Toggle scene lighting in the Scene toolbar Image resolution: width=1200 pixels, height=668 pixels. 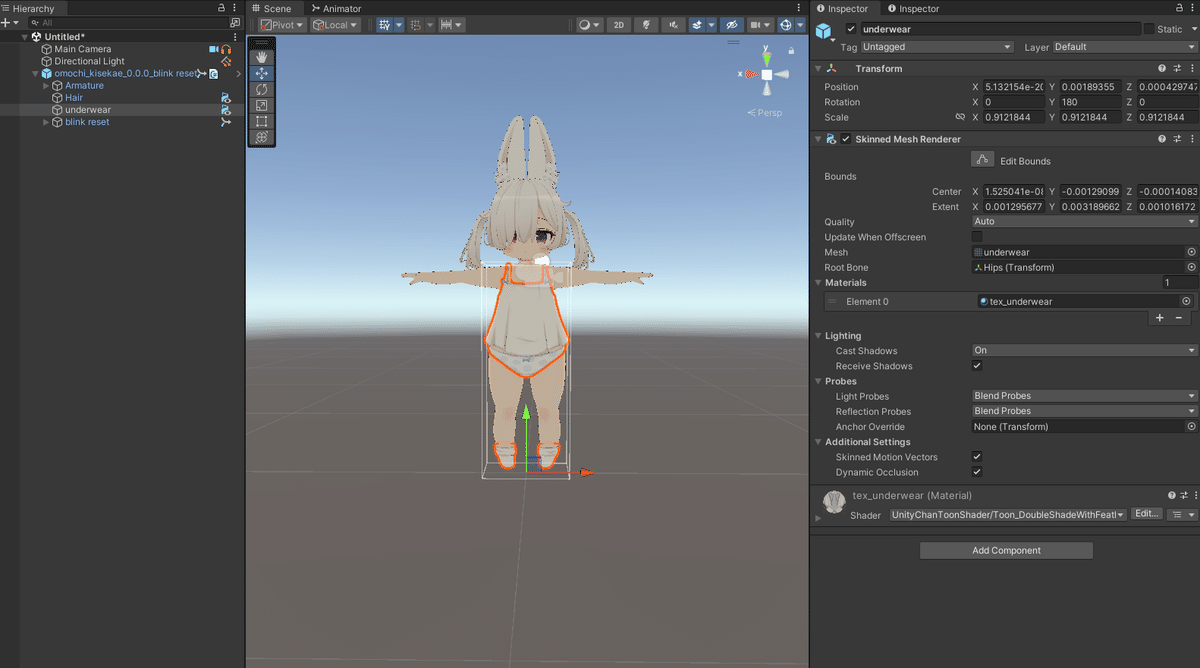tap(645, 25)
